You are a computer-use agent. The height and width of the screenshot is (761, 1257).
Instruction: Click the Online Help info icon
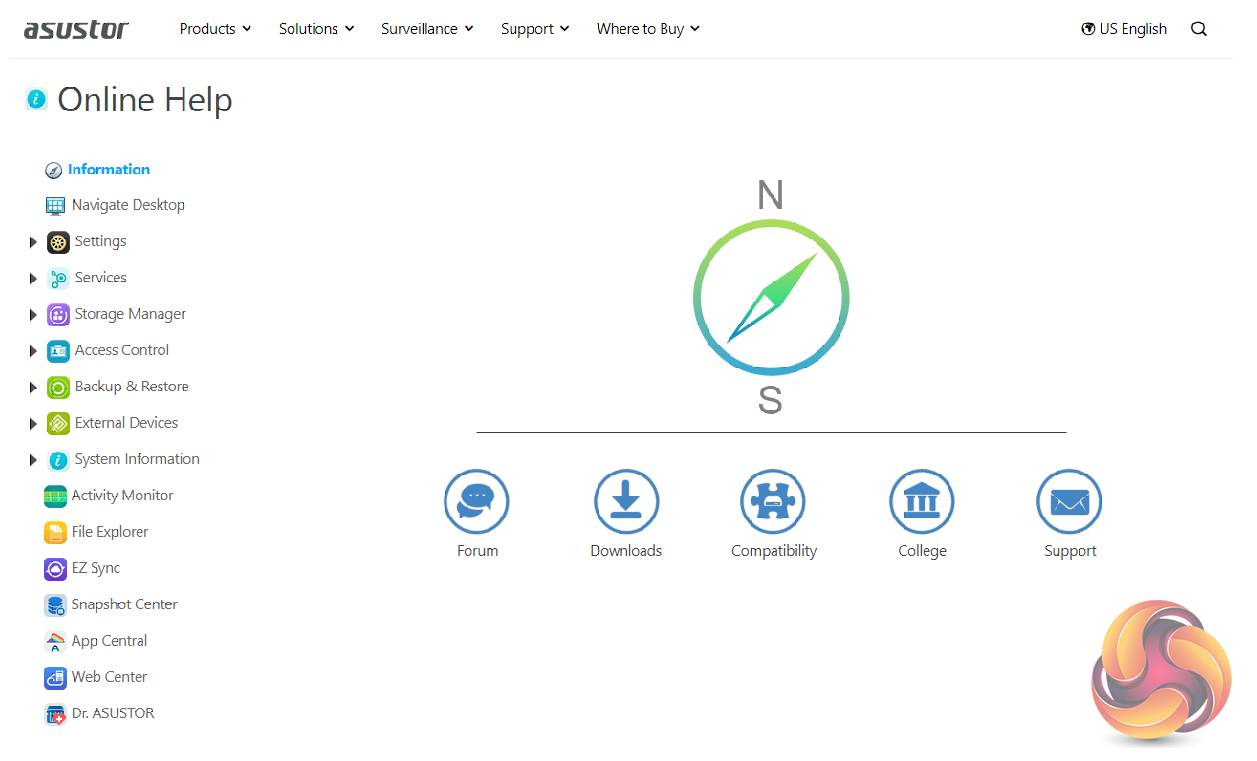[37, 99]
